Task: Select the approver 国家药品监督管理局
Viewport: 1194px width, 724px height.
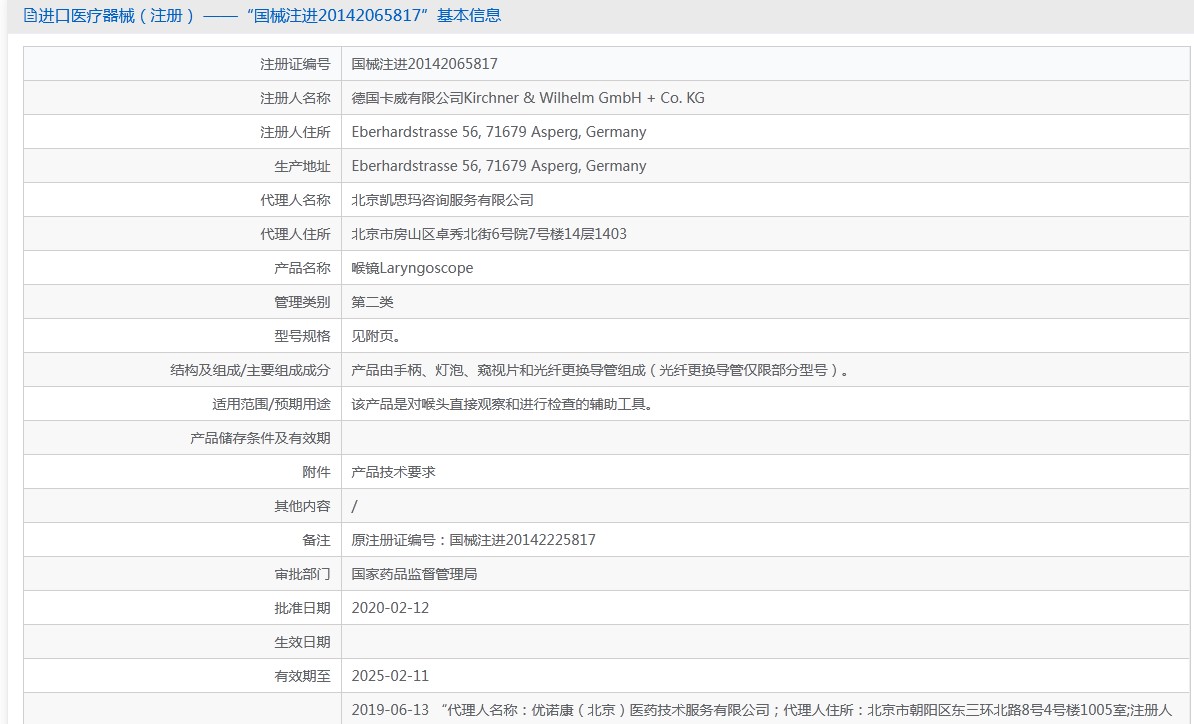Action: tap(414, 574)
